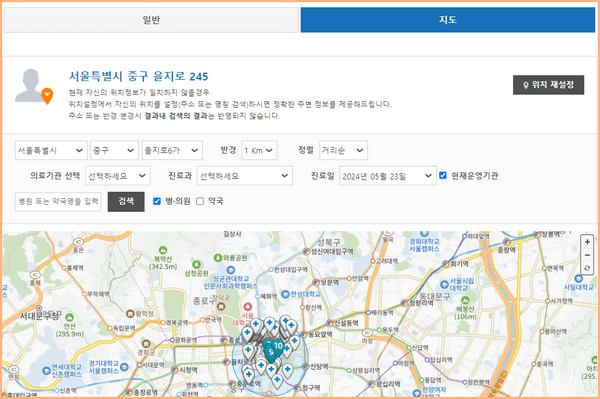Change the 1 Km radius dropdown
The width and height of the screenshot is (600, 399).
[x=259, y=150]
